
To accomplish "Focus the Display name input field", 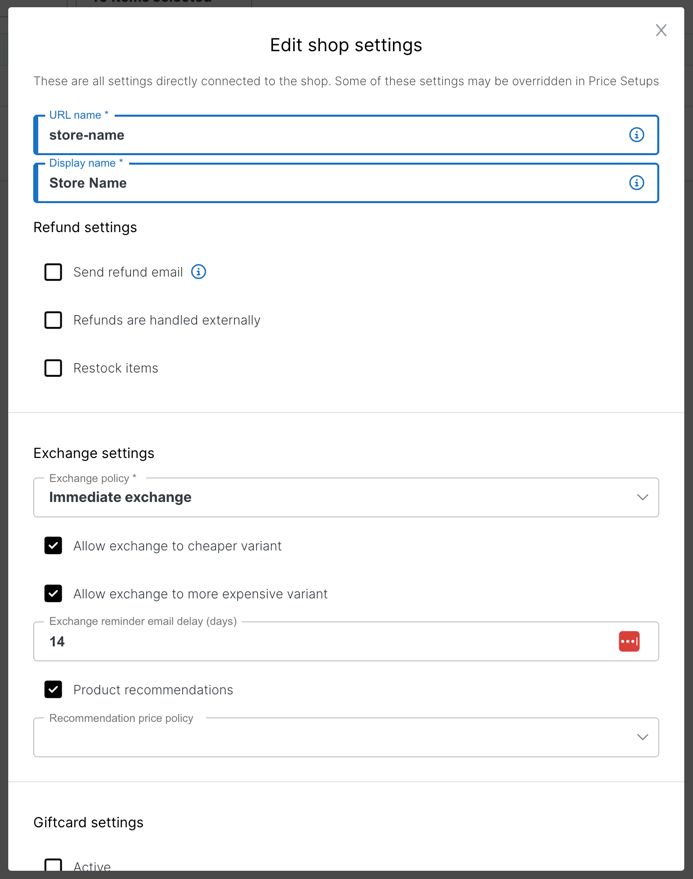I will (330, 183).
